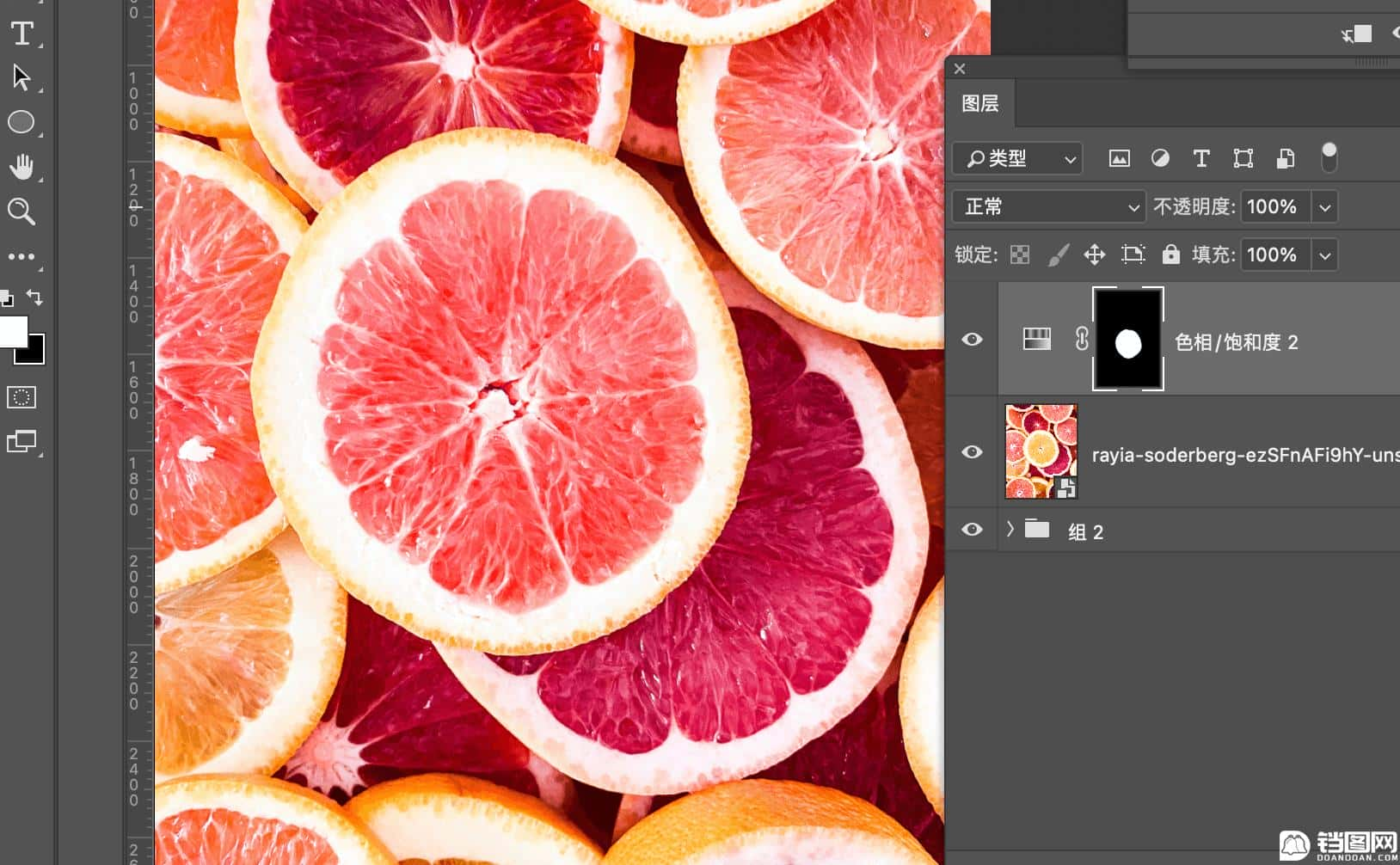Screen dimensions: 1400x865
Task: Open the 填充 slider arrow
Action: pos(1325,255)
